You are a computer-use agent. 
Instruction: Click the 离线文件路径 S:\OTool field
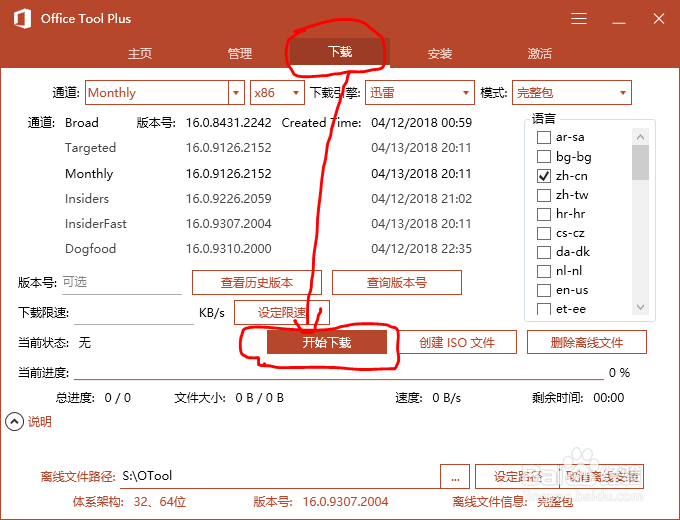tap(280, 476)
